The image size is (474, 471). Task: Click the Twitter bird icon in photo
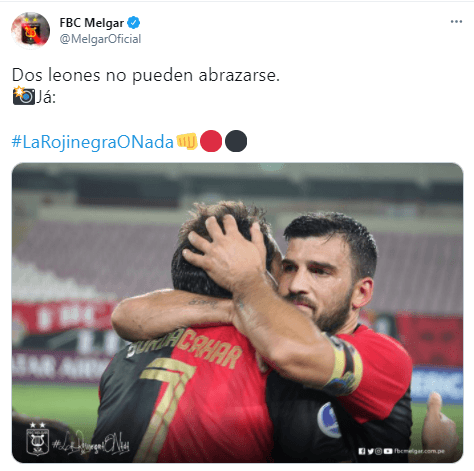tap(370, 451)
